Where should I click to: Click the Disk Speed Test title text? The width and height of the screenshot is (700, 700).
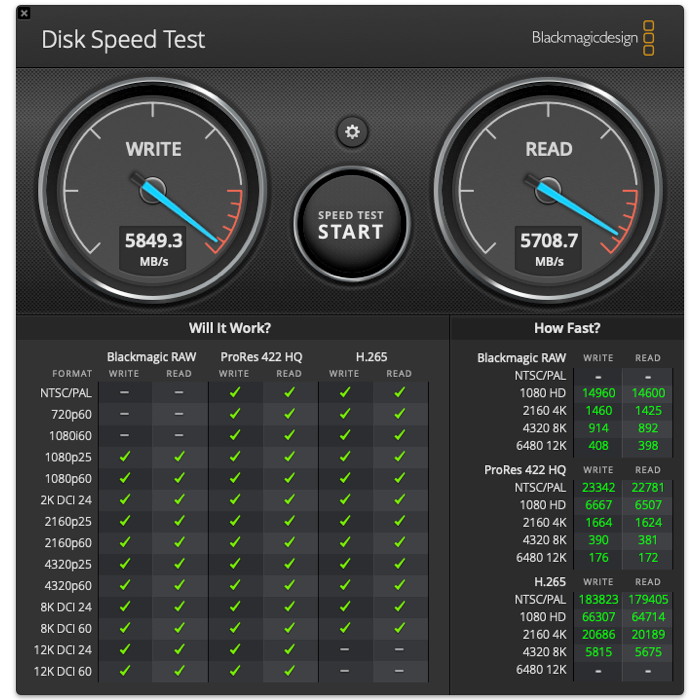pyautogui.click(x=123, y=40)
